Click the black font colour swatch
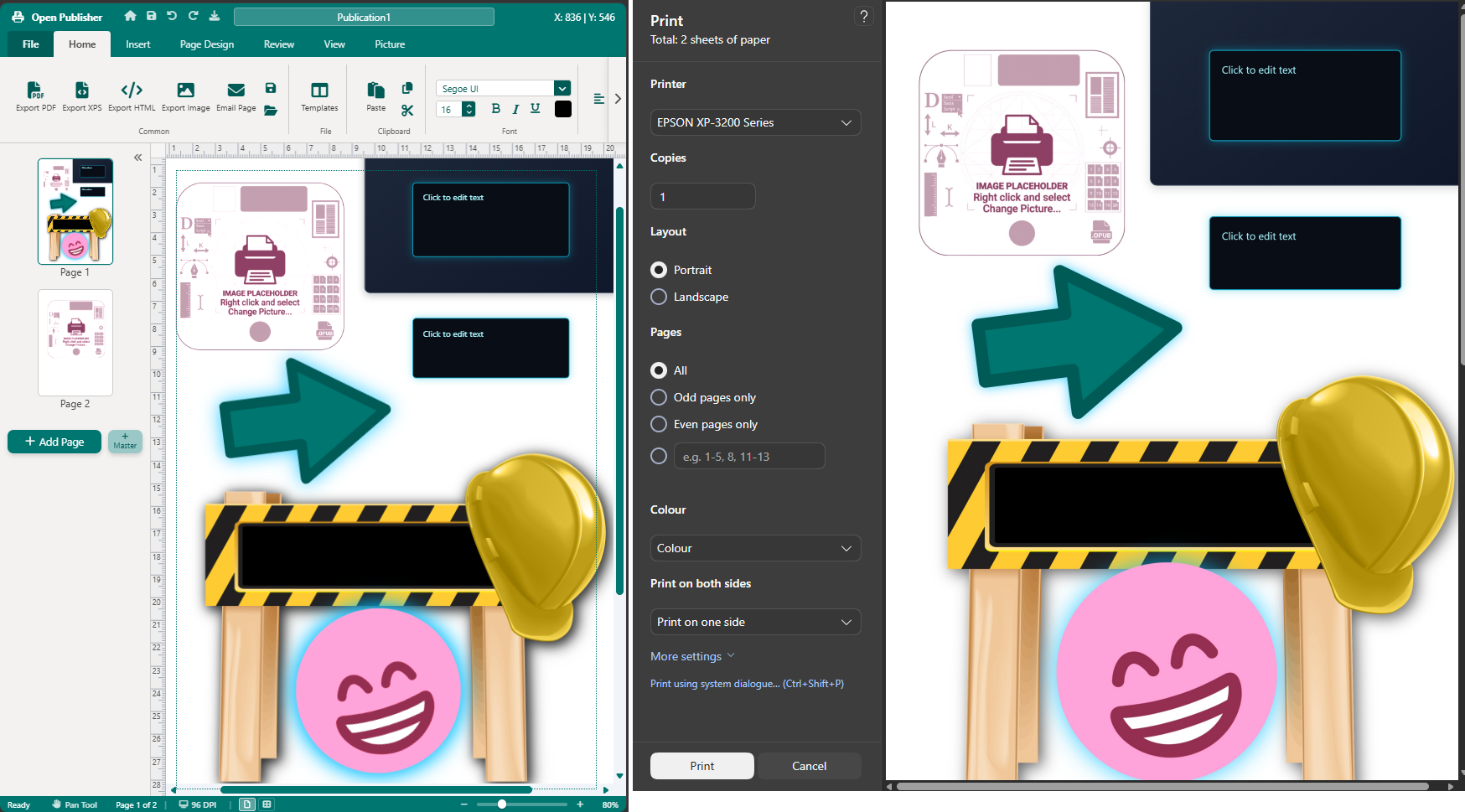 pos(563,109)
